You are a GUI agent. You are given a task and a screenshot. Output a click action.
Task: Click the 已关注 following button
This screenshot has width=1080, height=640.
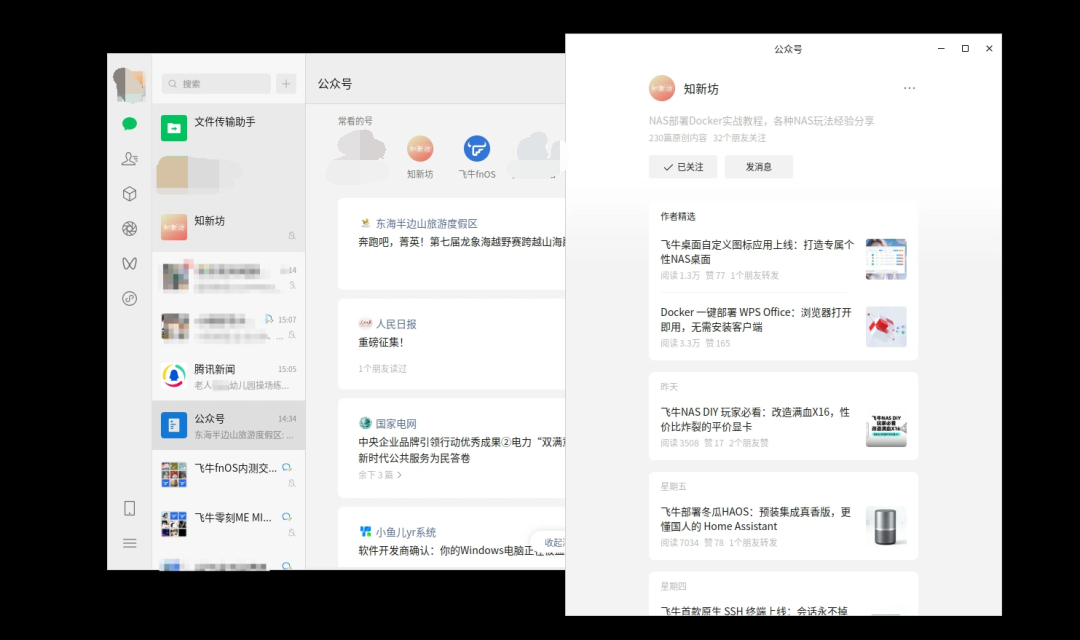pos(683,167)
